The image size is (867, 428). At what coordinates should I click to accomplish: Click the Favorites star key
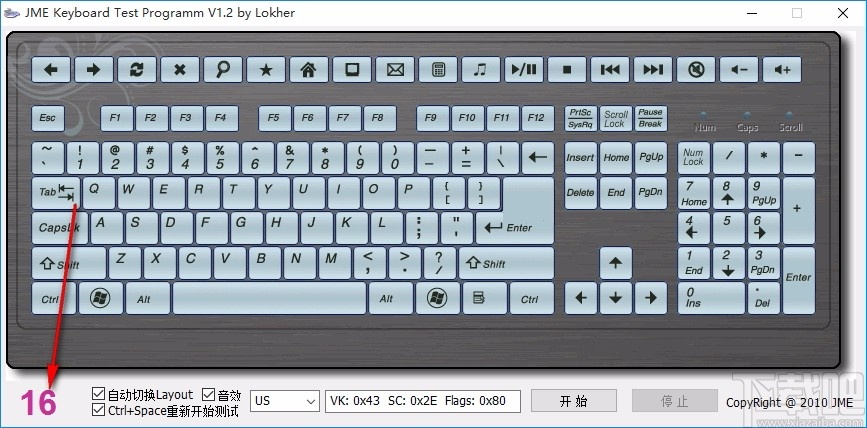(x=266, y=70)
